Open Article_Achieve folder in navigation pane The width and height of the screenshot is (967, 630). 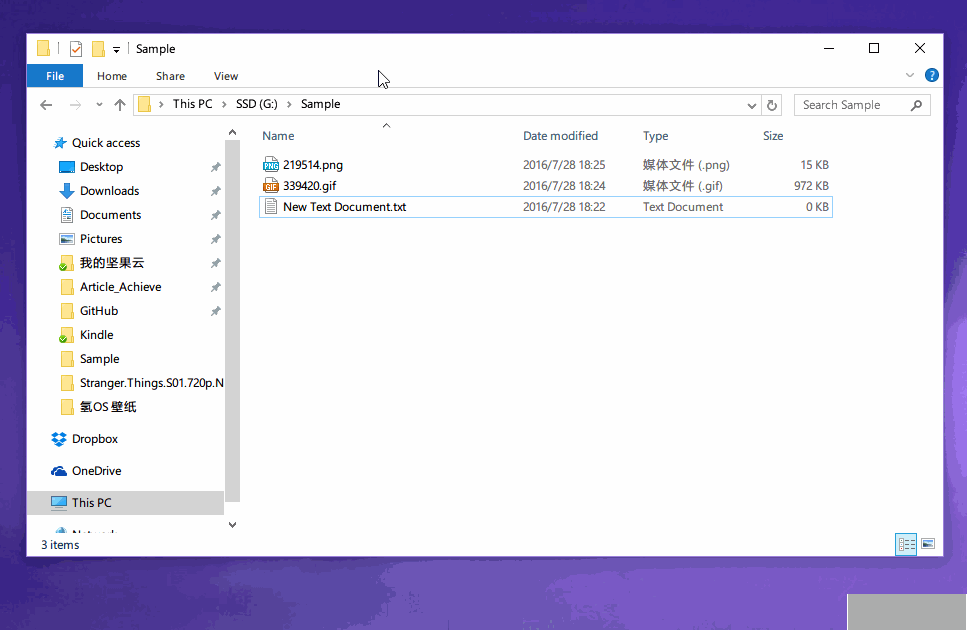(120, 287)
